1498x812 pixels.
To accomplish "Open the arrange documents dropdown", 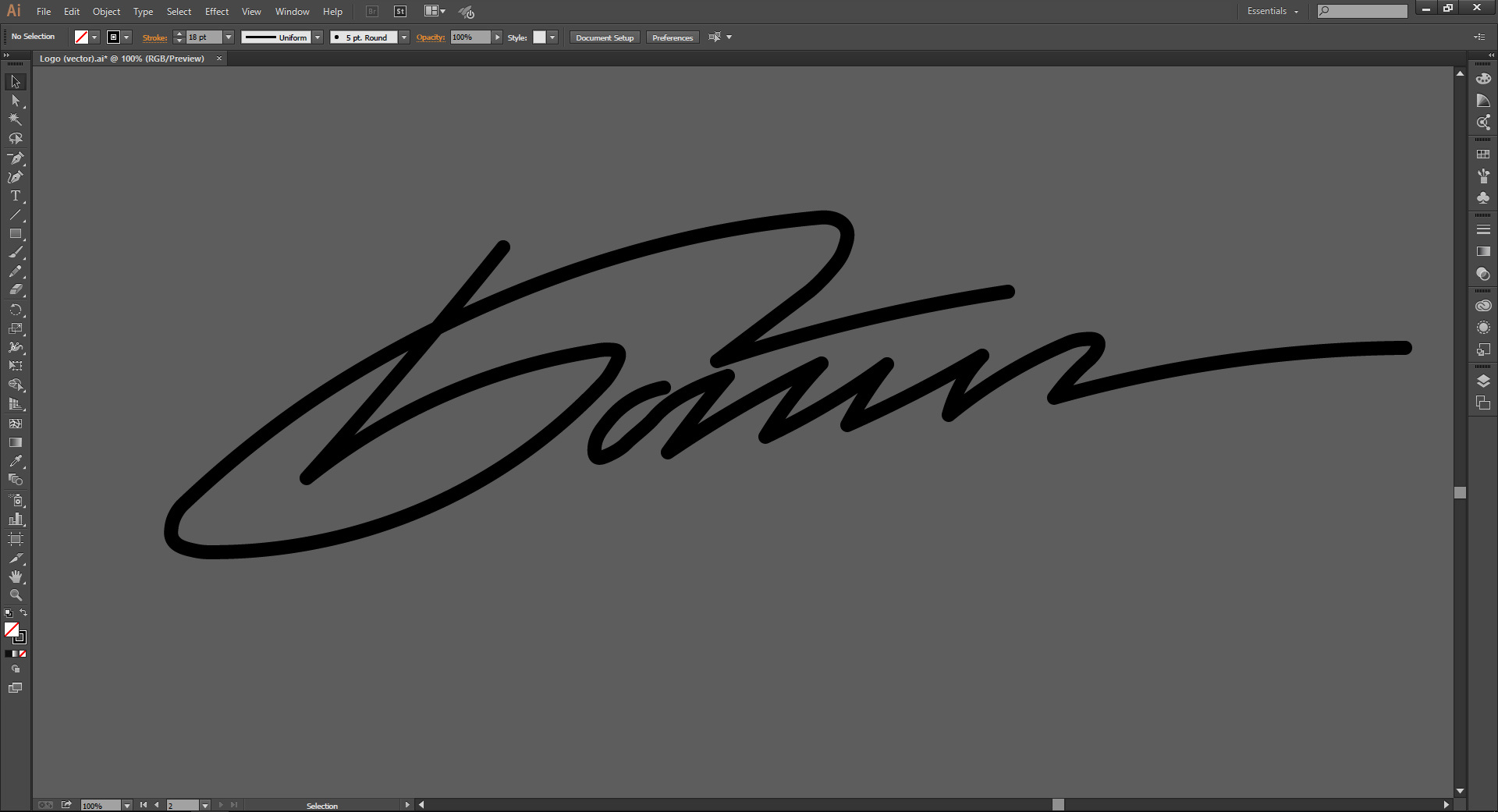I will [x=435, y=12].
